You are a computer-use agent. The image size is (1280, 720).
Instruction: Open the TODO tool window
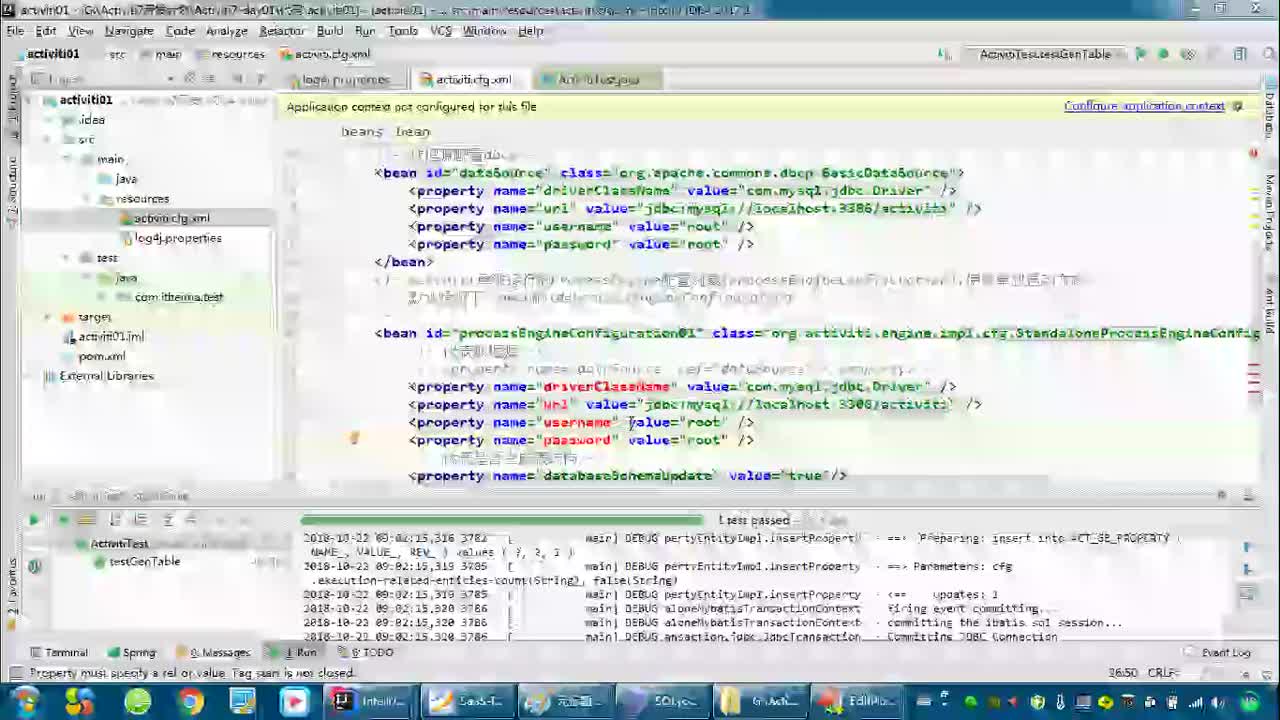click(366, 652)
